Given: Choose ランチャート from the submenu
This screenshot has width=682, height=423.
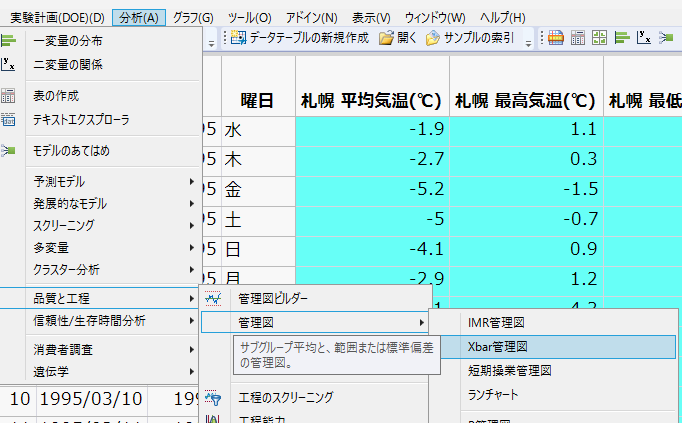Looking at the screenshot, I should [x=493, y=395].
